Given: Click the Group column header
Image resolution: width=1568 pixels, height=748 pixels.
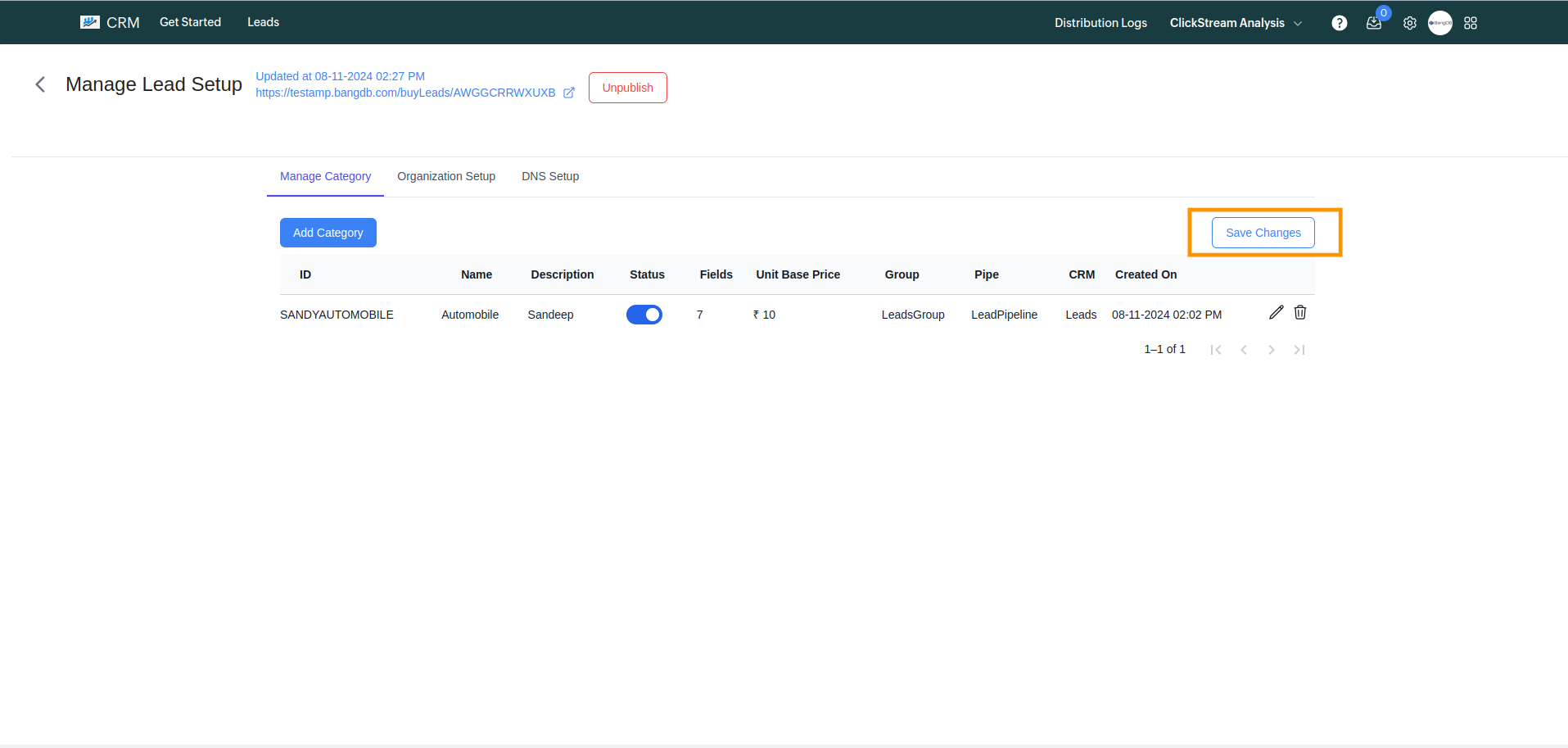Looking at the screenshot, I should pos(902,274).
